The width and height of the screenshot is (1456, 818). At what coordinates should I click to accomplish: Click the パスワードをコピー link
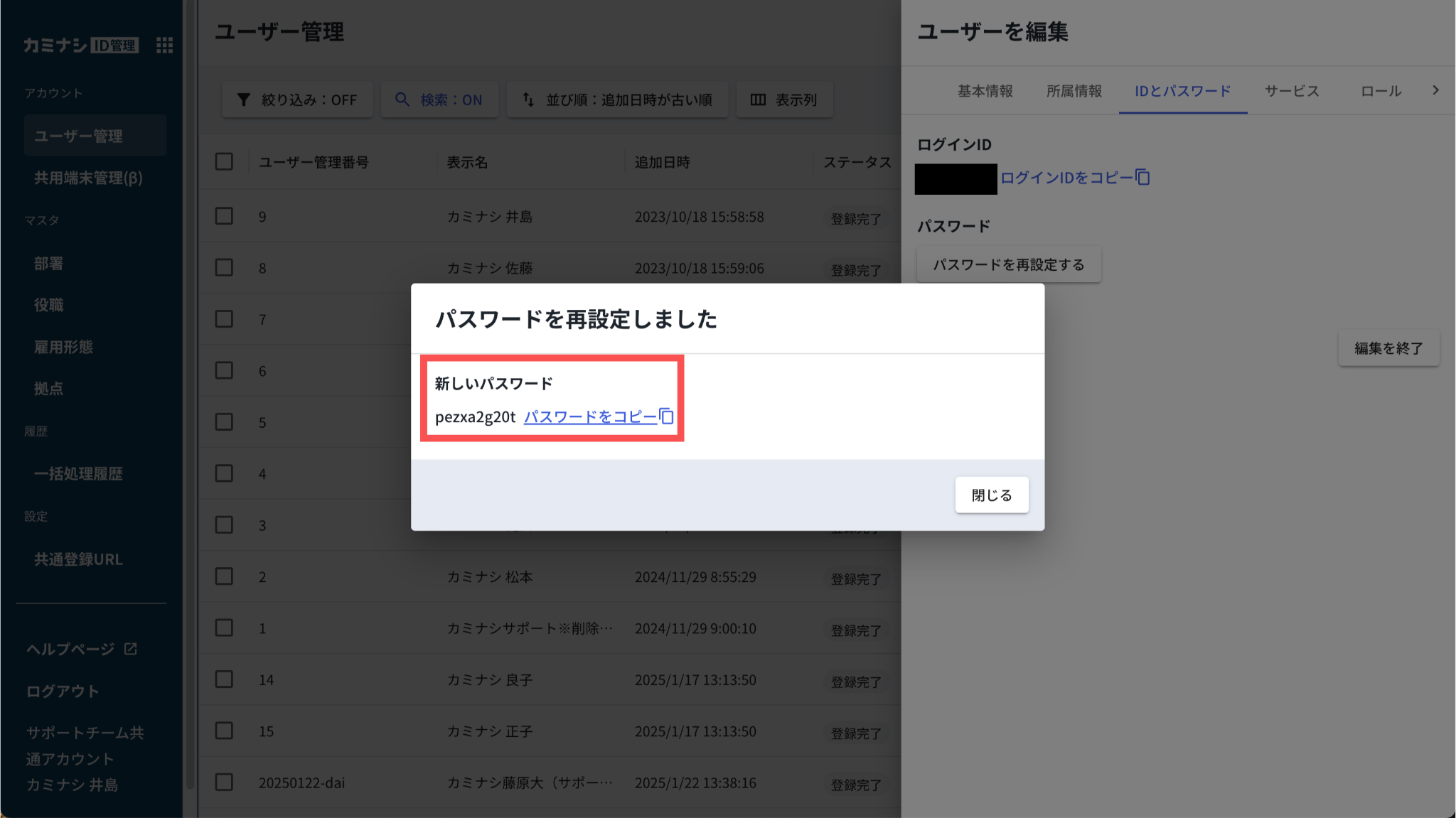pyautogui.click(x=590, y=417)
